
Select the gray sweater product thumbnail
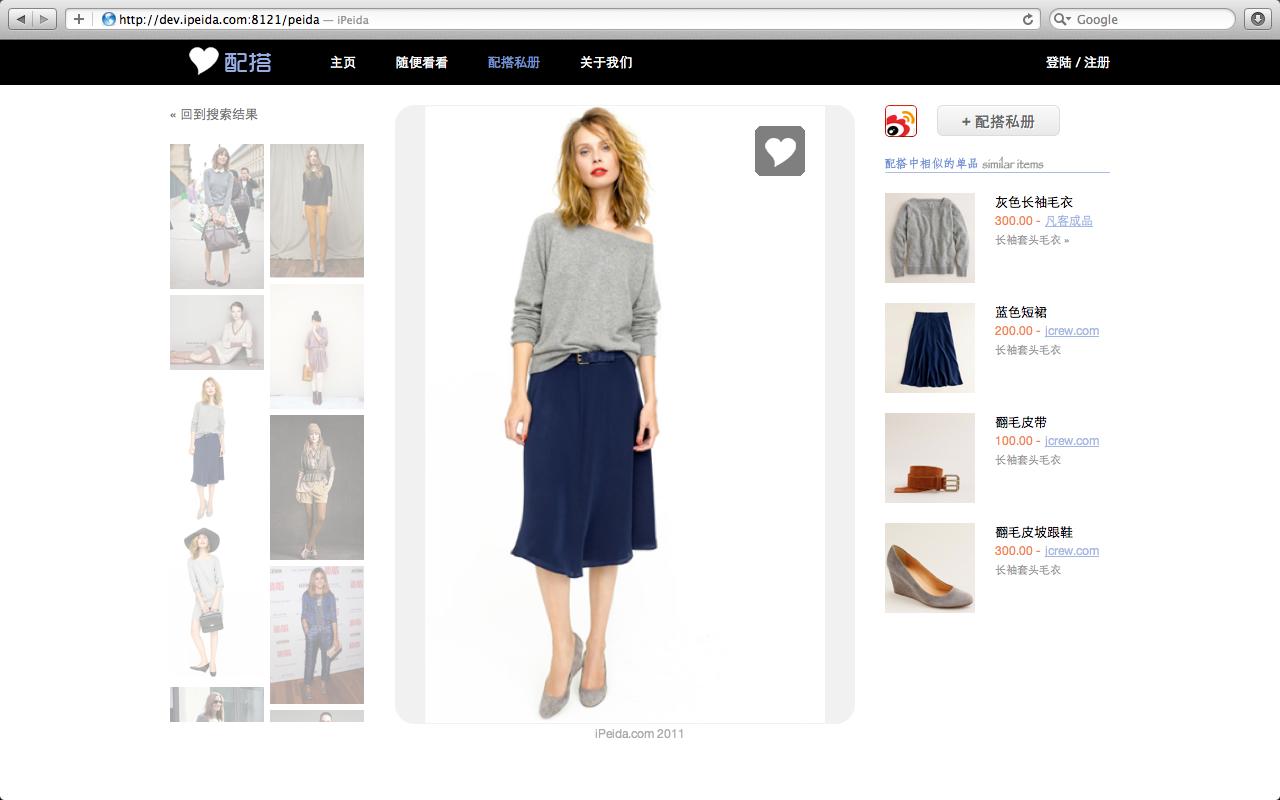pos(930,238)
